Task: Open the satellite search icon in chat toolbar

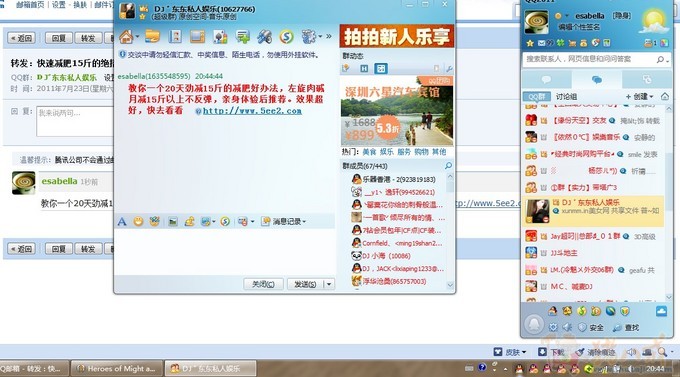Action: [x=264, y=37]
